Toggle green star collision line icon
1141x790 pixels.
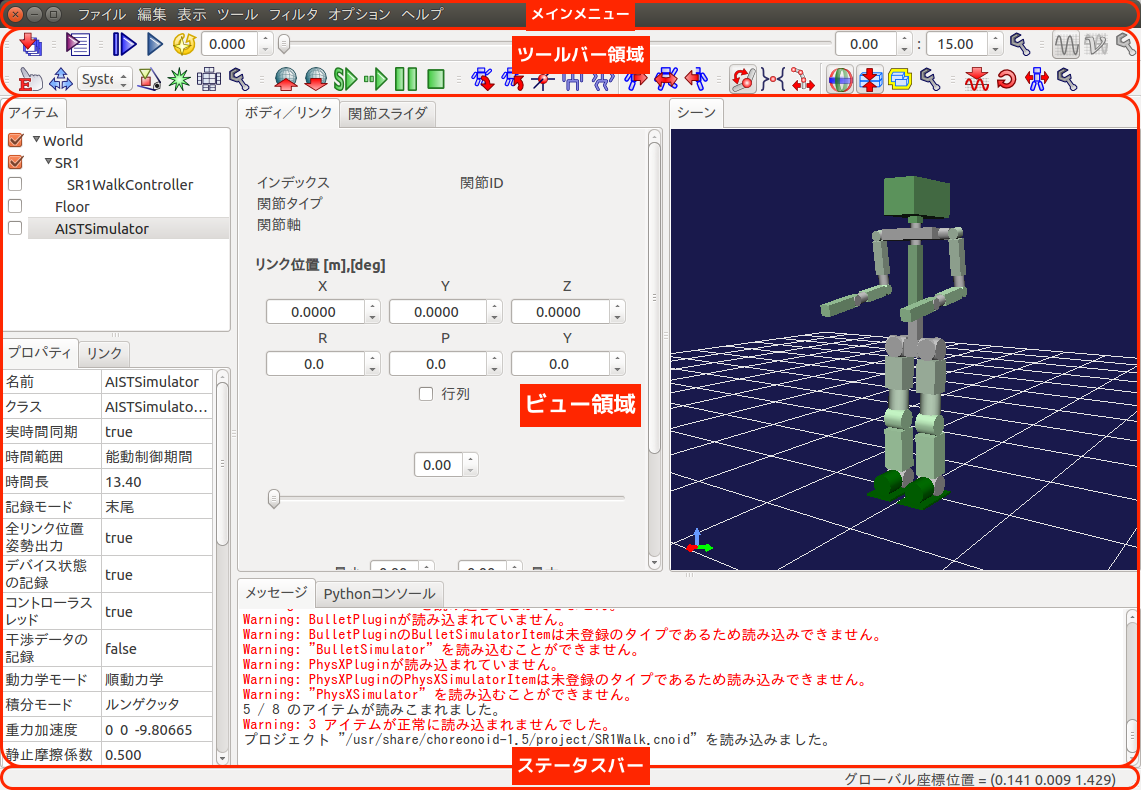coord(179,79)
